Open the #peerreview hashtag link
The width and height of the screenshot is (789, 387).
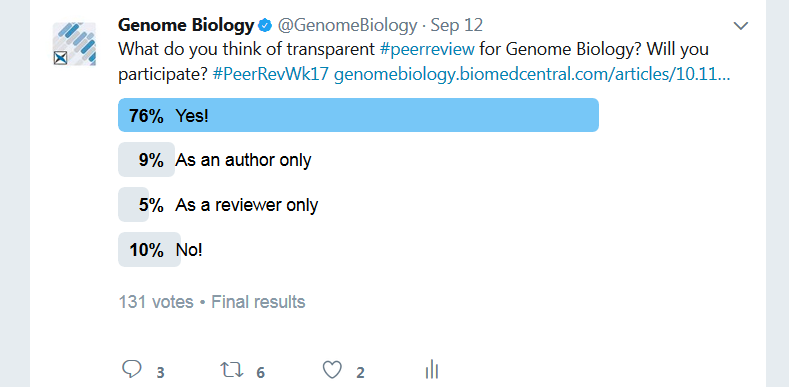(x=427, y=49)
